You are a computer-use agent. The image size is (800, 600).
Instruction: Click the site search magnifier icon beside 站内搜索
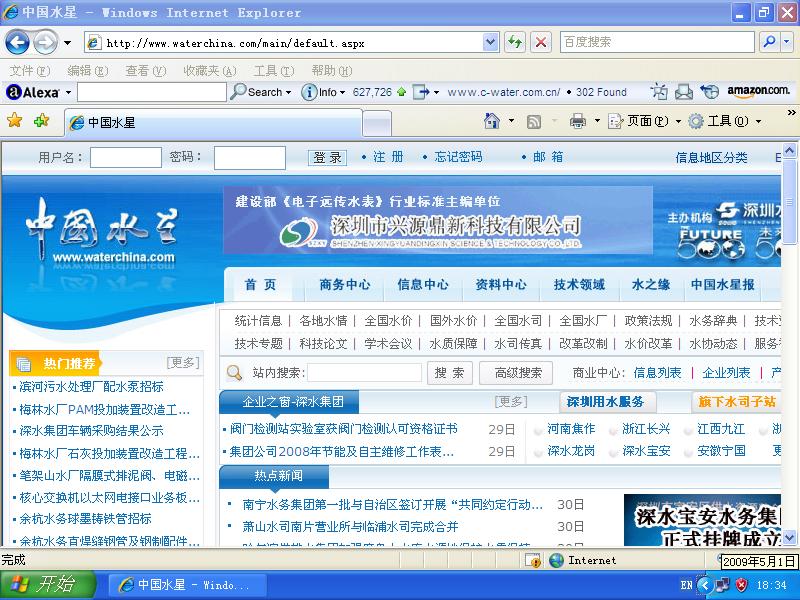coord(234,372)
